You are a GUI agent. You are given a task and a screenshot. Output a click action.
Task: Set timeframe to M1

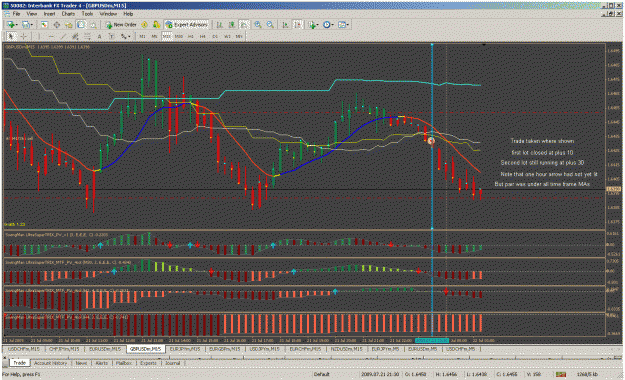tap(142, 36)
